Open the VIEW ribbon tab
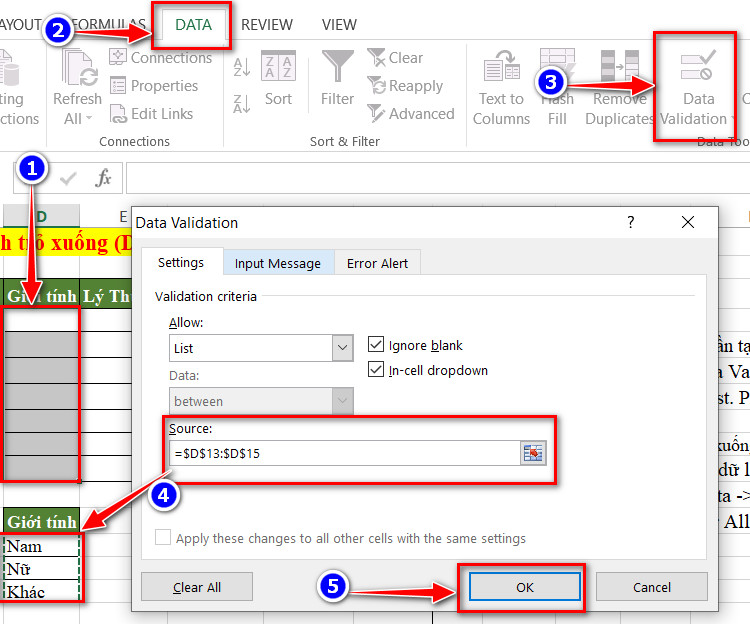The height and width of the screenshot is (624, 750). tap(339, 24)
